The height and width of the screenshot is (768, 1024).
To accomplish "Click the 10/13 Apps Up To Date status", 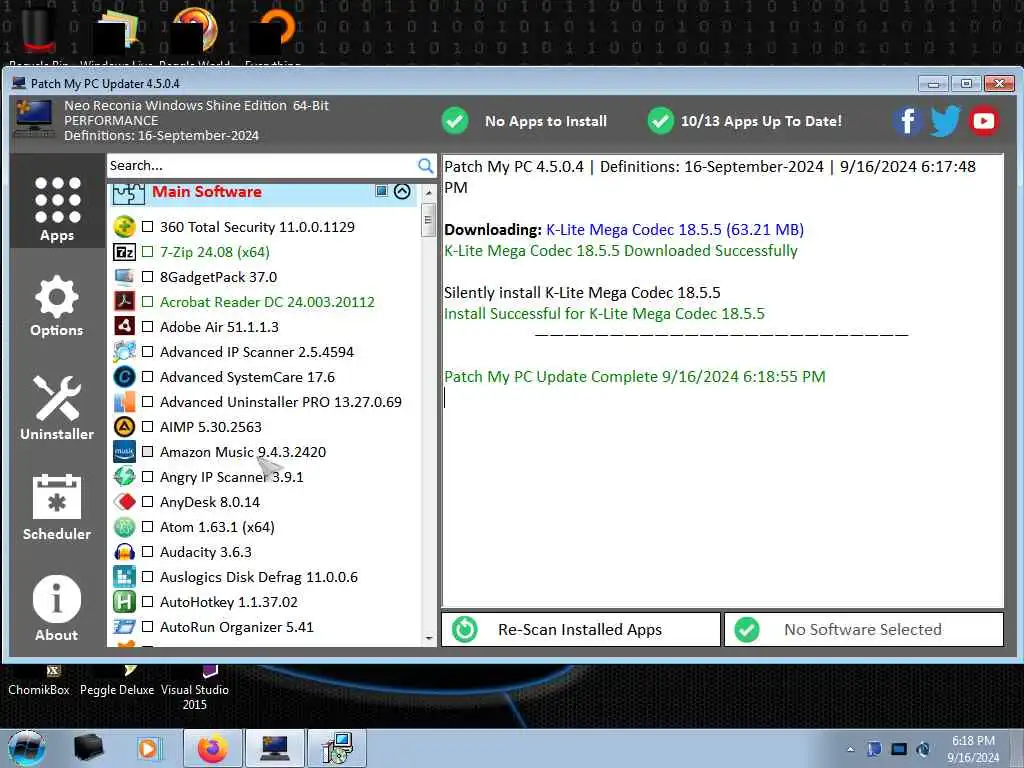I will pos(744,121).
